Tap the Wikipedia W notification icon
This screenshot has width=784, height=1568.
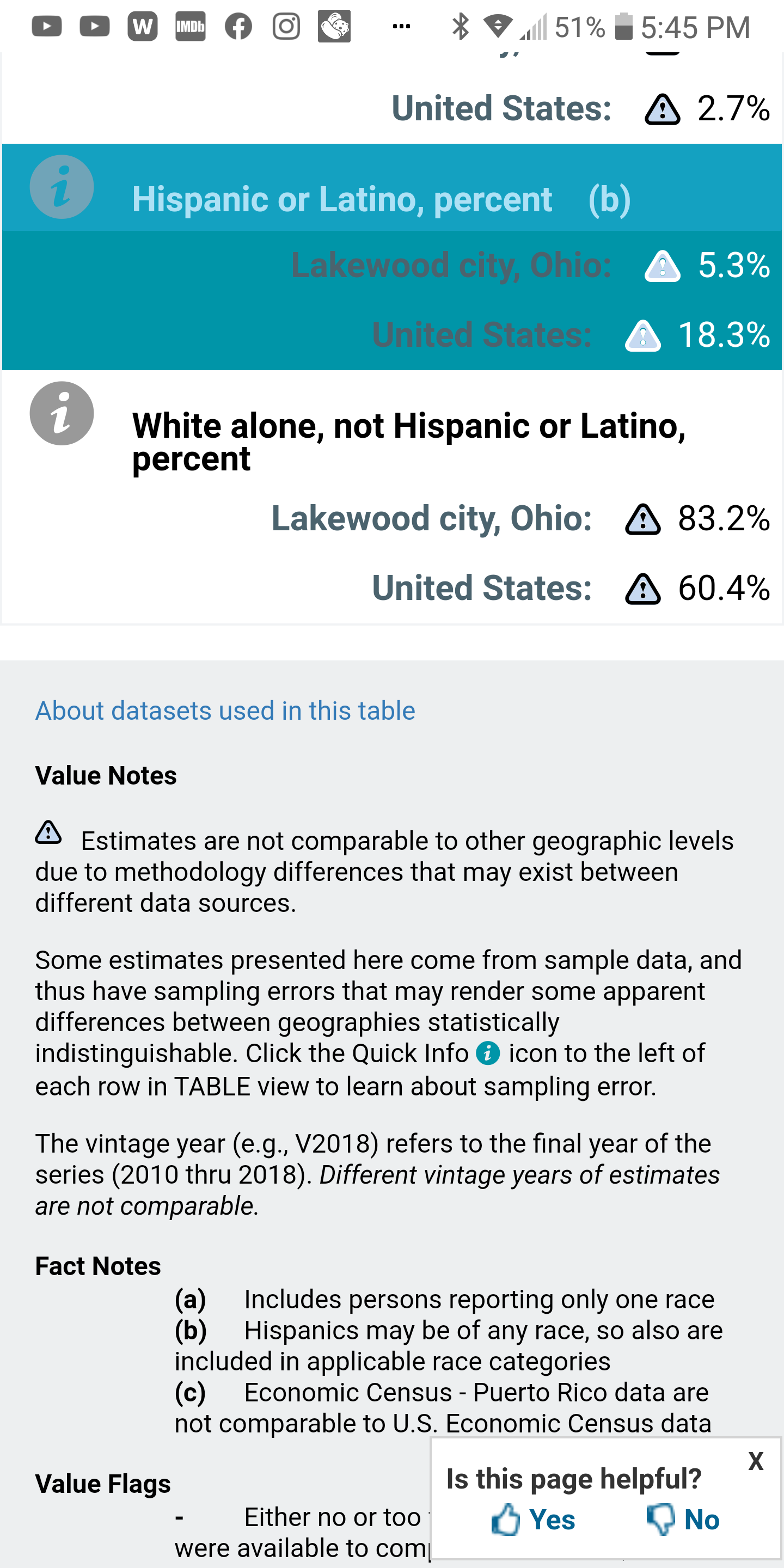143,26
